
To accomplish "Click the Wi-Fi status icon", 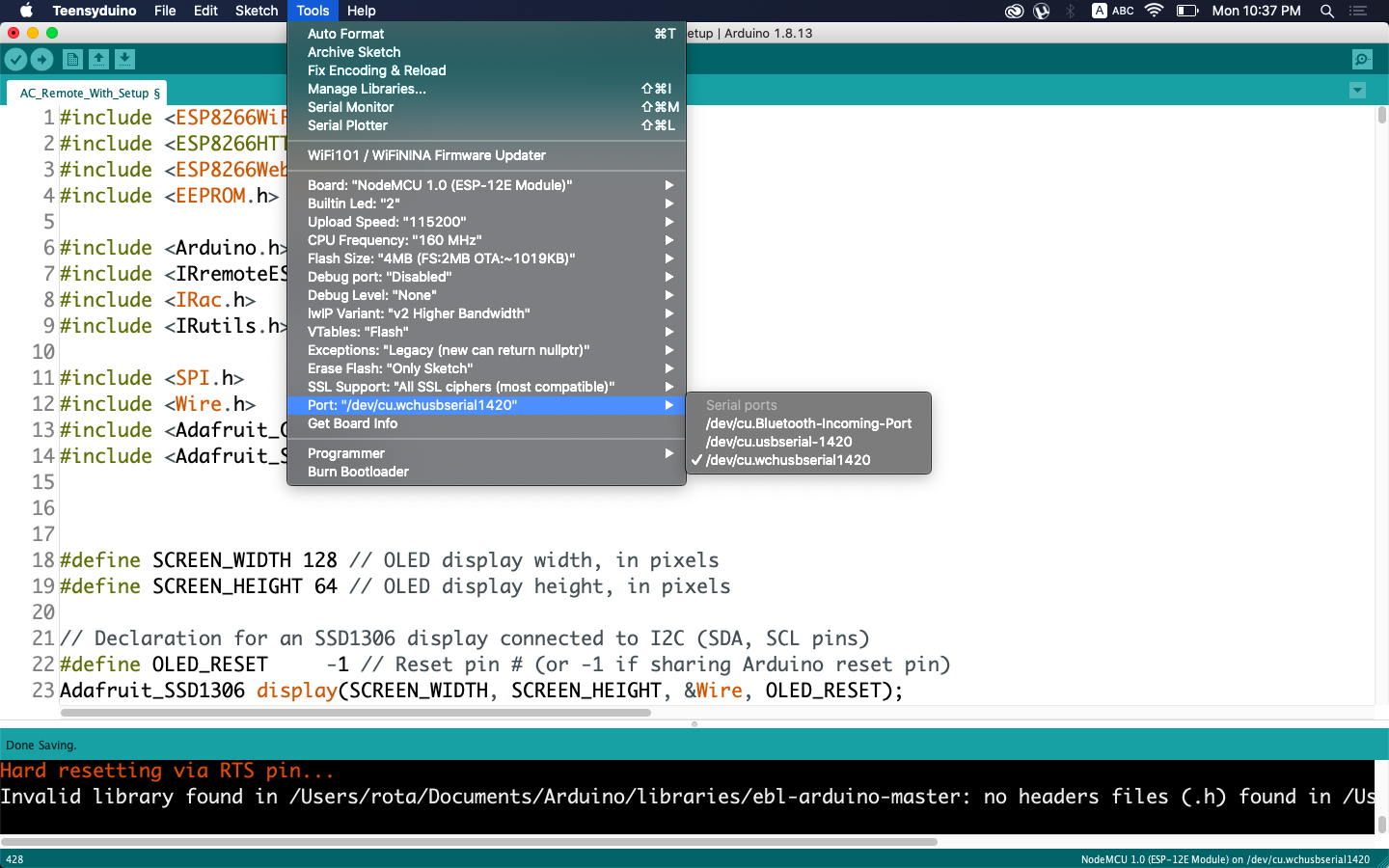I will point(1154,11).
